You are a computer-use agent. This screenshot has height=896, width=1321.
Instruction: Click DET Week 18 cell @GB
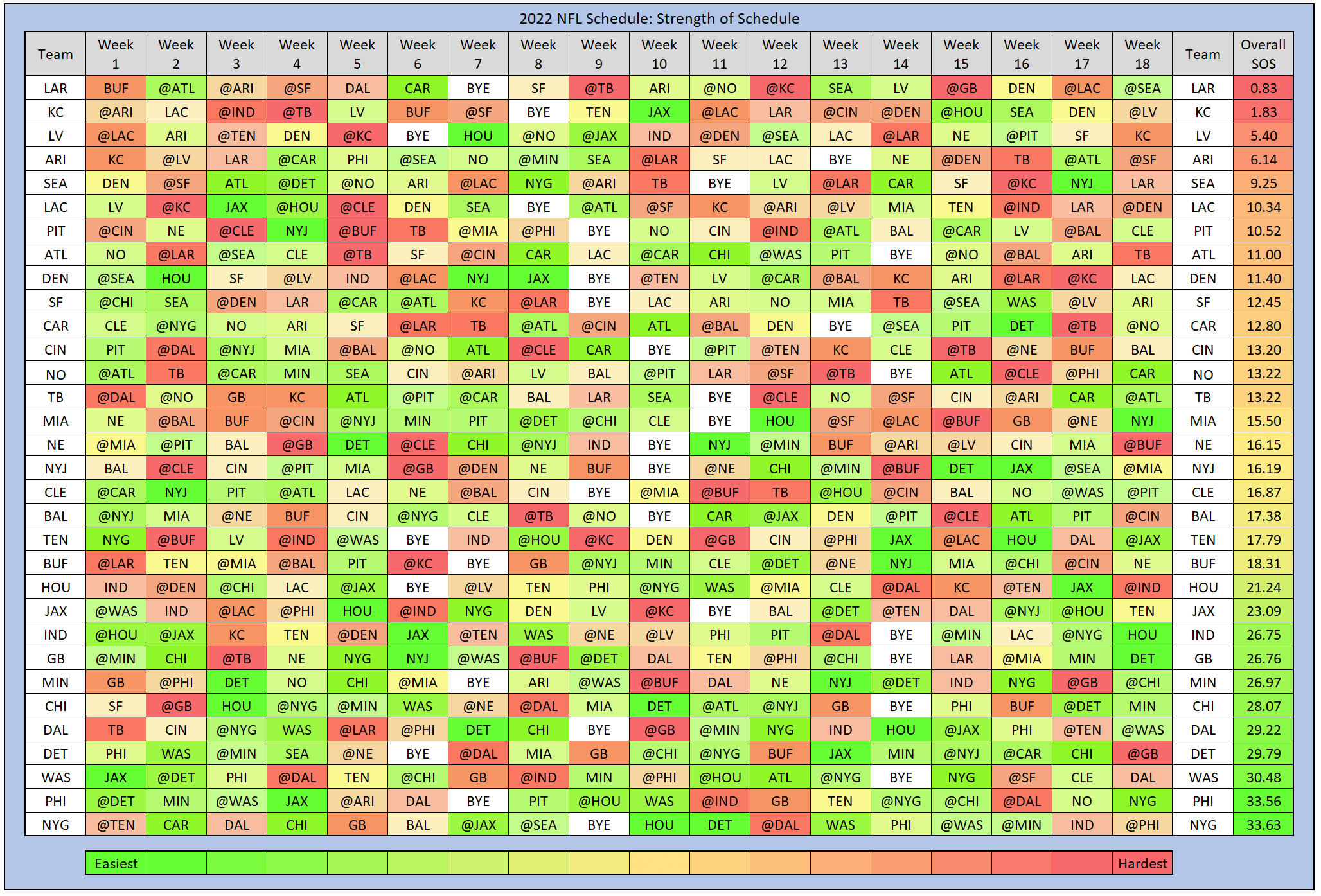pos(1142,753)
